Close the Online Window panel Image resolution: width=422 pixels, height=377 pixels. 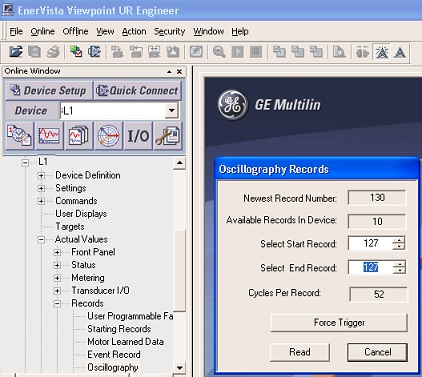(179, 71)
